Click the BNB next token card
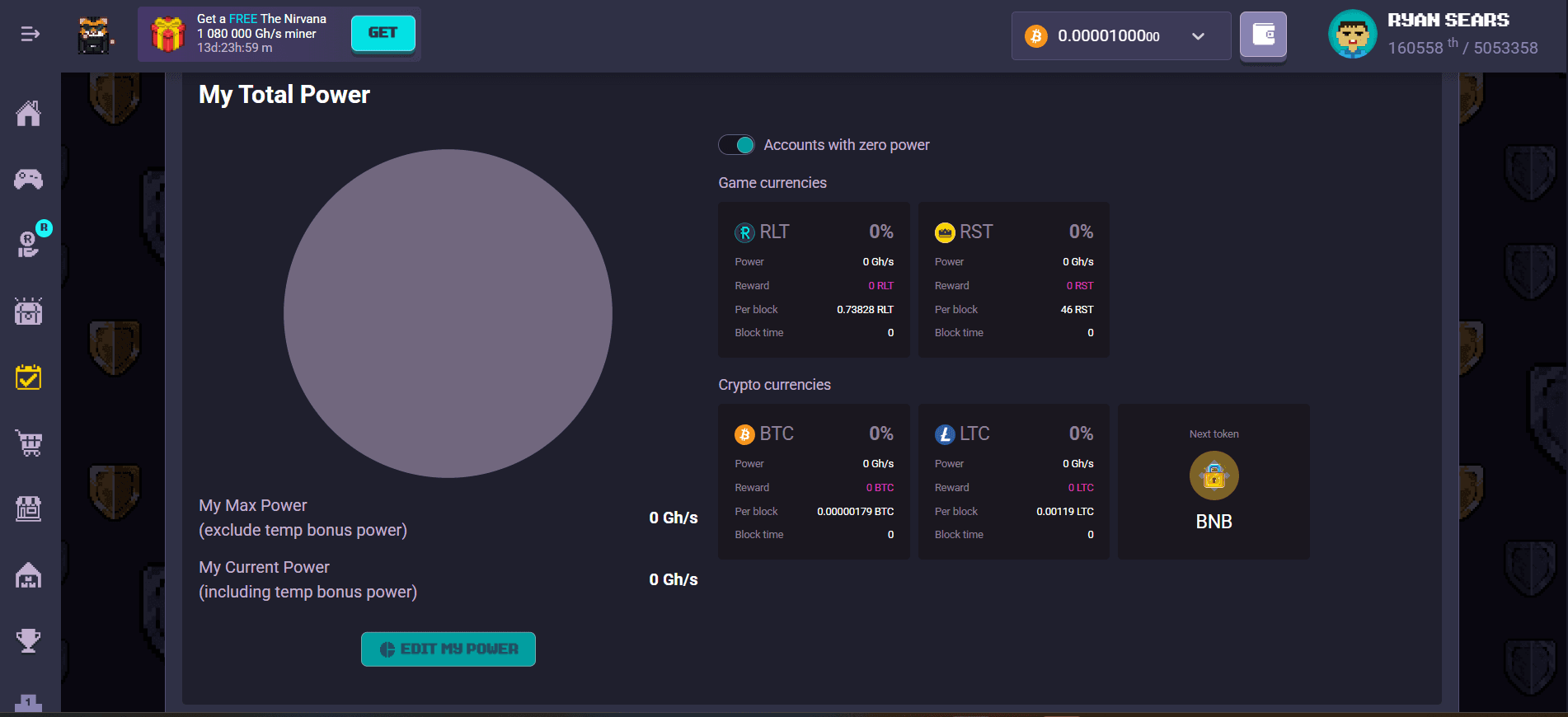 (x=1214, y=482)
